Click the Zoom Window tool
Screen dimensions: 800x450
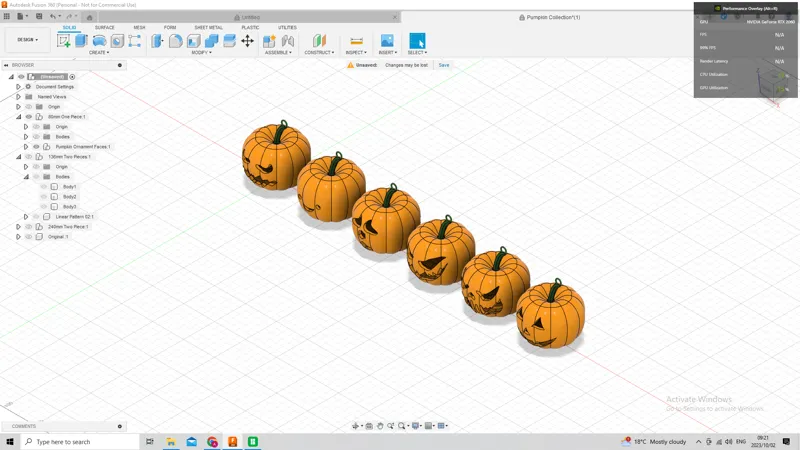391,426
